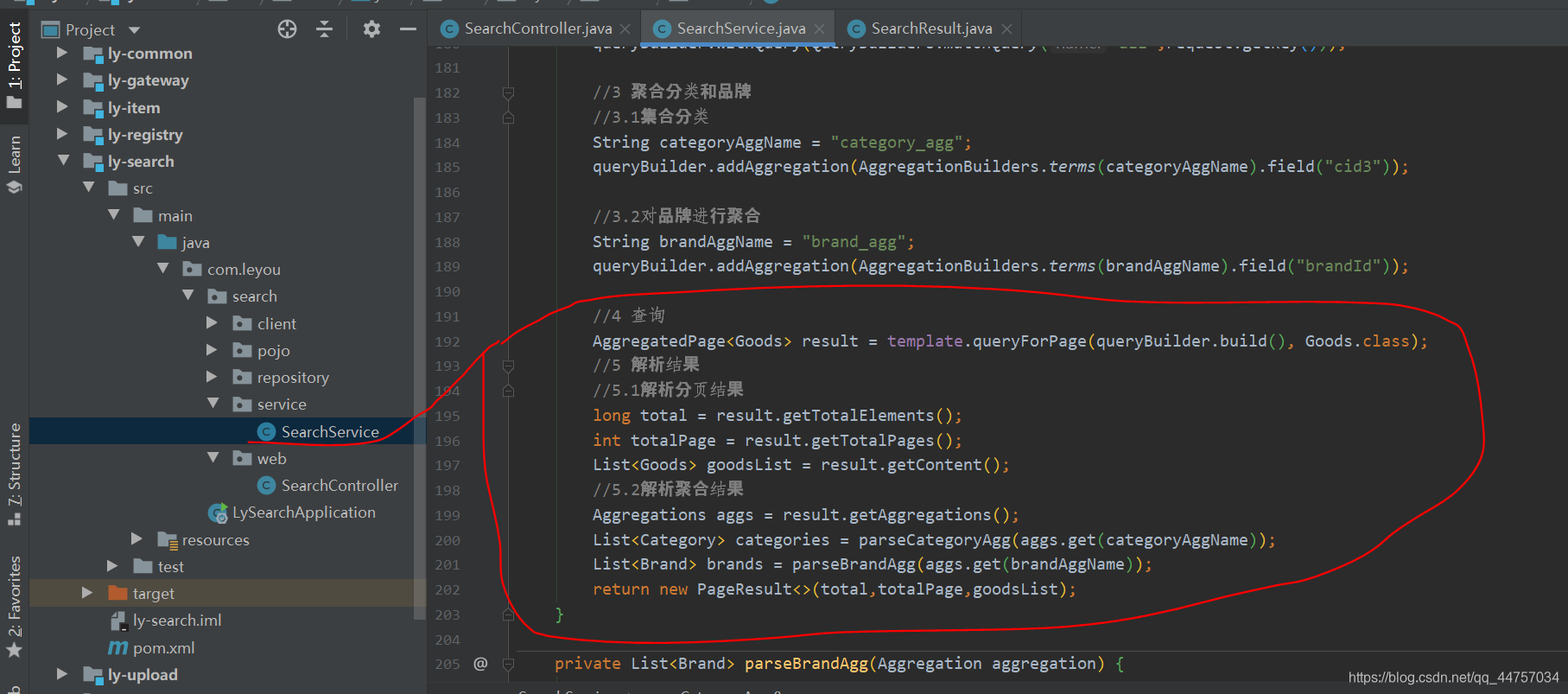Open pom.xml in ly-search

click(163, 647)
